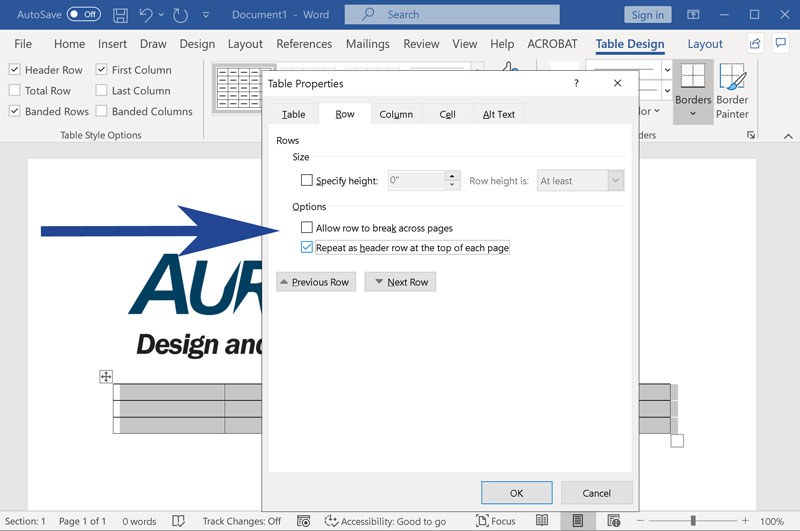Collapse the ribbon
This screenshot has width=800, height=531.
pos(788,136)
